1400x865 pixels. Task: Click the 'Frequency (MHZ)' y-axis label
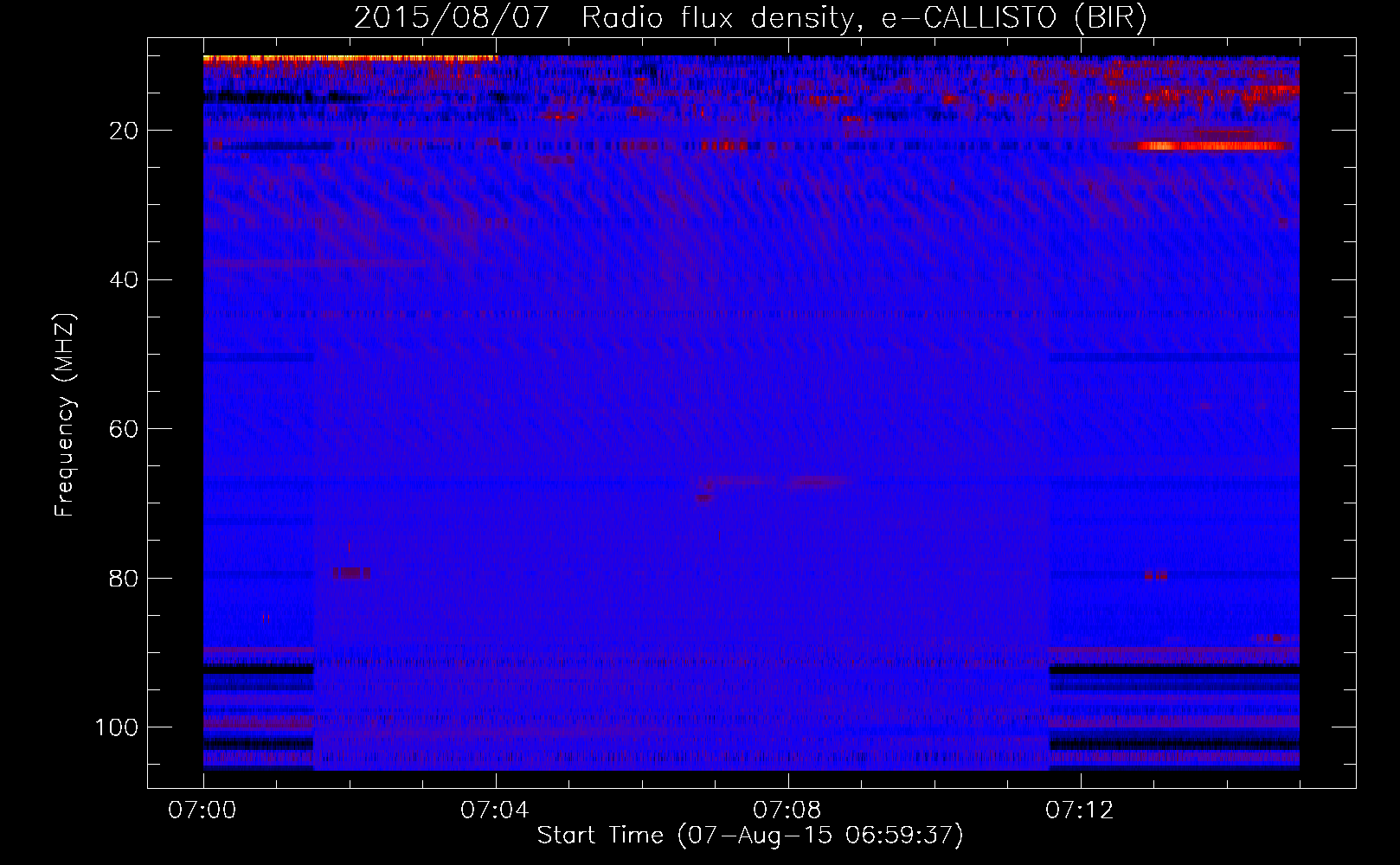click(x=66, y=415)
